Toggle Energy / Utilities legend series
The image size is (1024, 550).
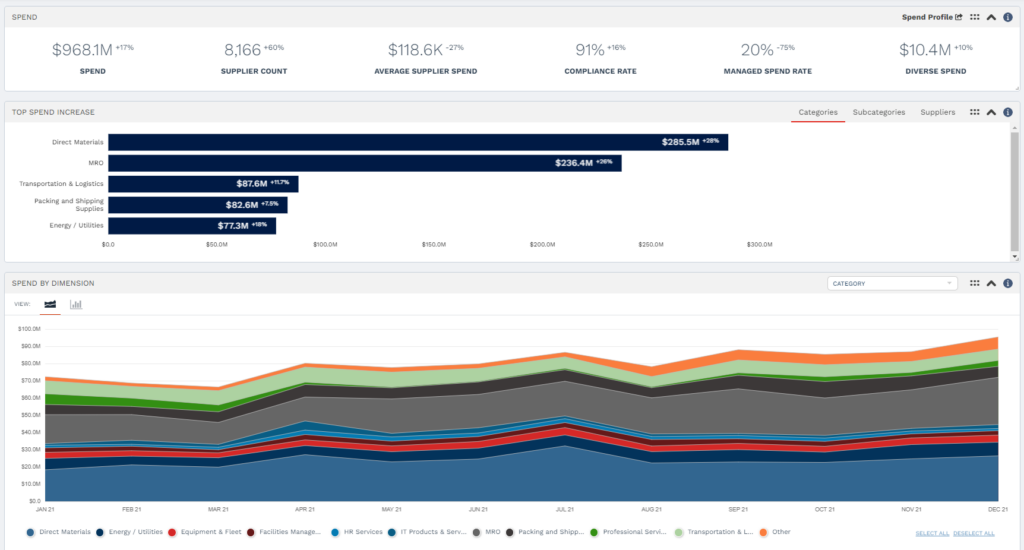(x=129, y=532)
